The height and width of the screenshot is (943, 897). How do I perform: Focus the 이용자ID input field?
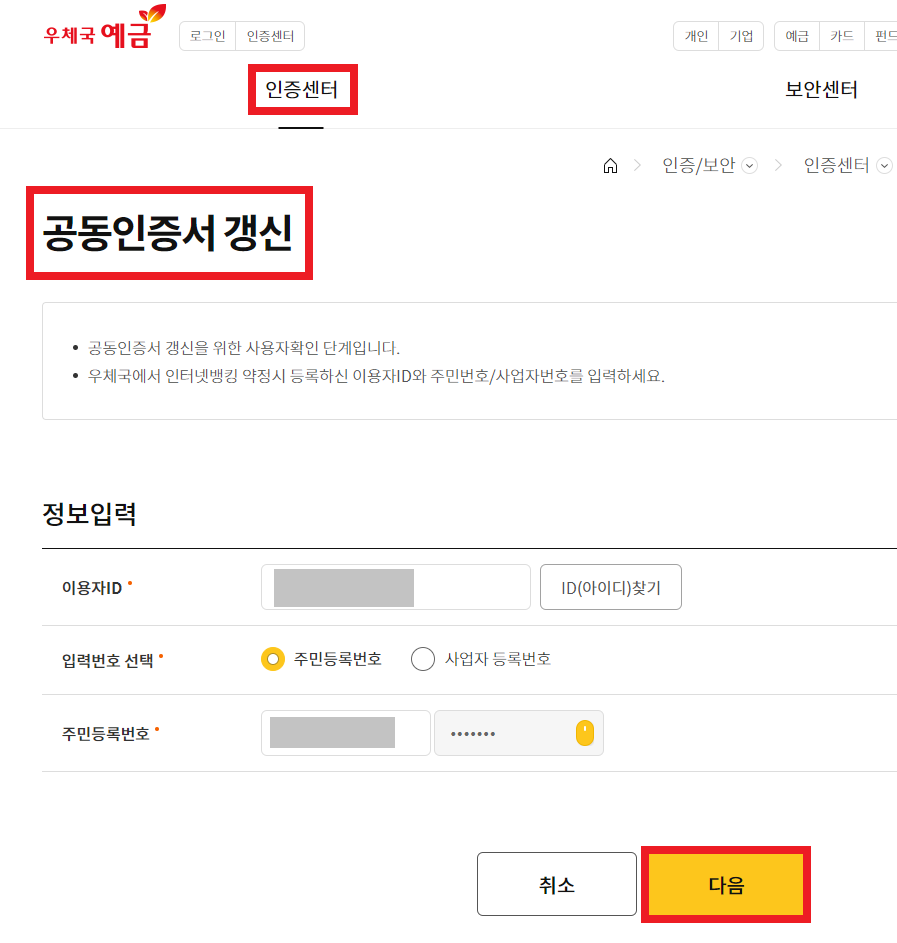pyautogui.click(x=396, y=588)
